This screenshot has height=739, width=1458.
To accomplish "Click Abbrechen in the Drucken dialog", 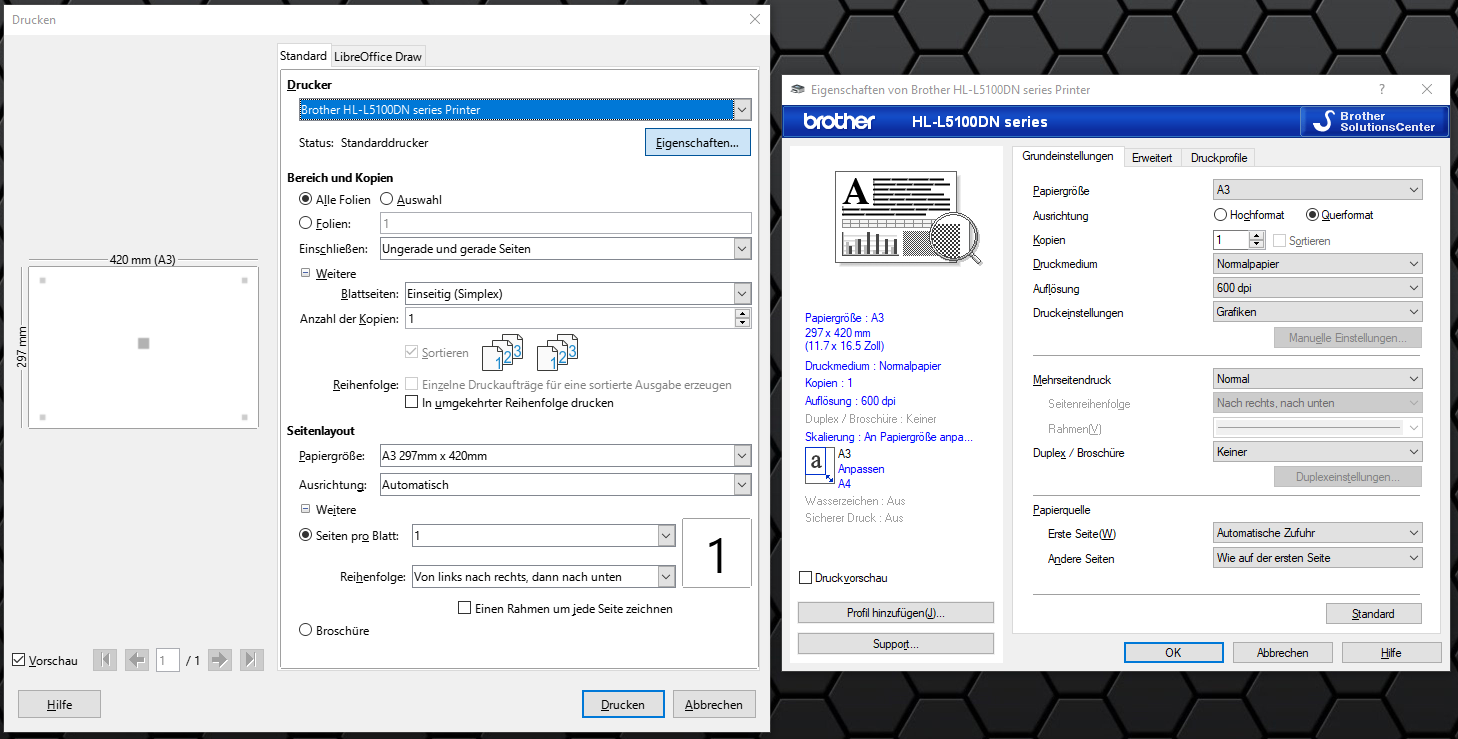I will coord(714,704).
